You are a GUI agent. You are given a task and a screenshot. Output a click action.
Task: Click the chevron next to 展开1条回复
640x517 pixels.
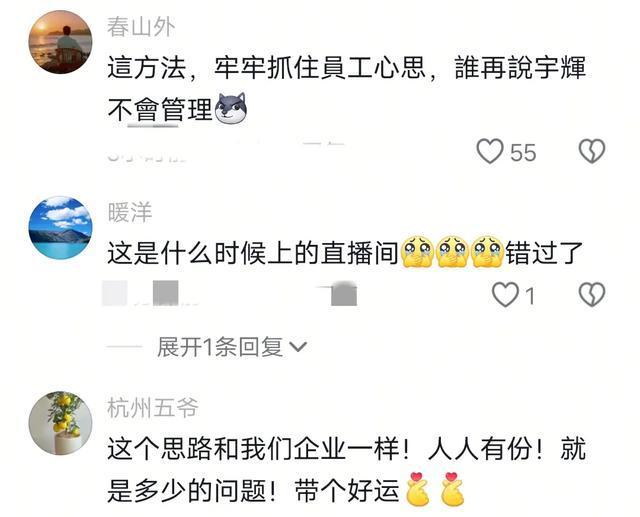(298, 347)
